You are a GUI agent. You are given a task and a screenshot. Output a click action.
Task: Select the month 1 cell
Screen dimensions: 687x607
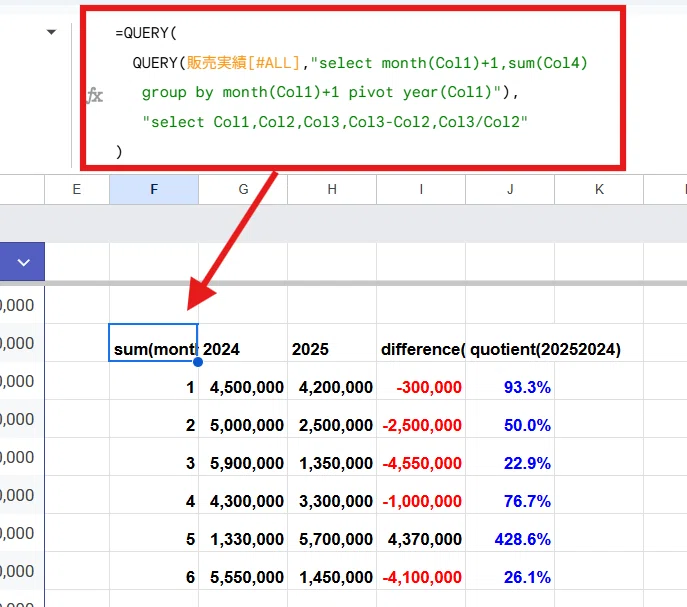[154, 381]
